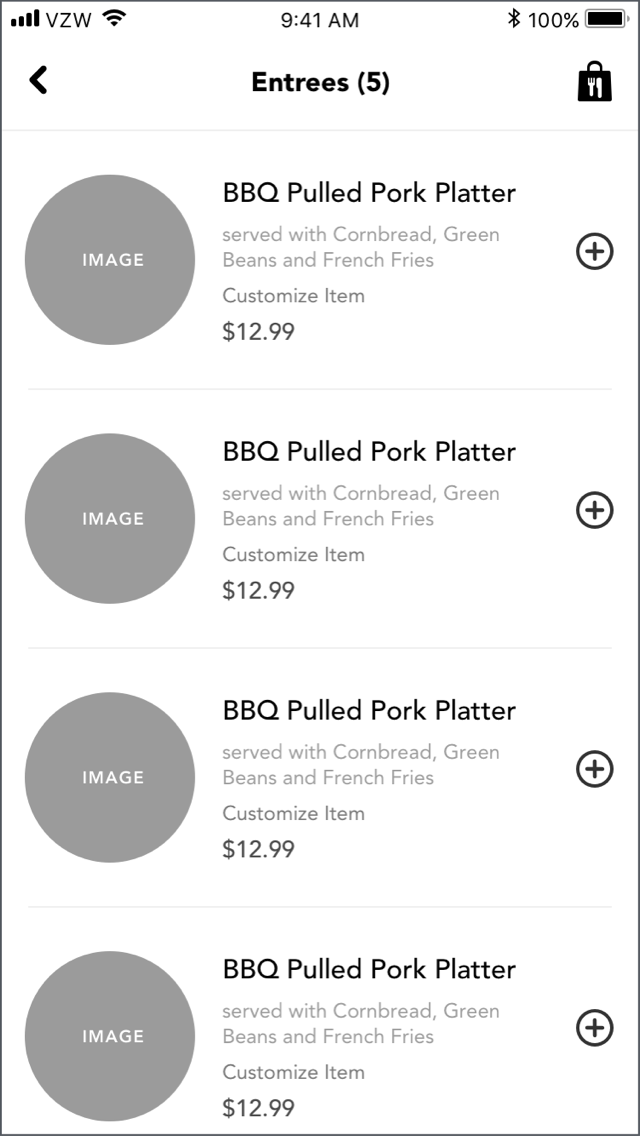The image size is (640, 1136).
Task: Add the third BBQ Pulled Pork Platter
Action: pyautogui.click(x=595, y=769)
